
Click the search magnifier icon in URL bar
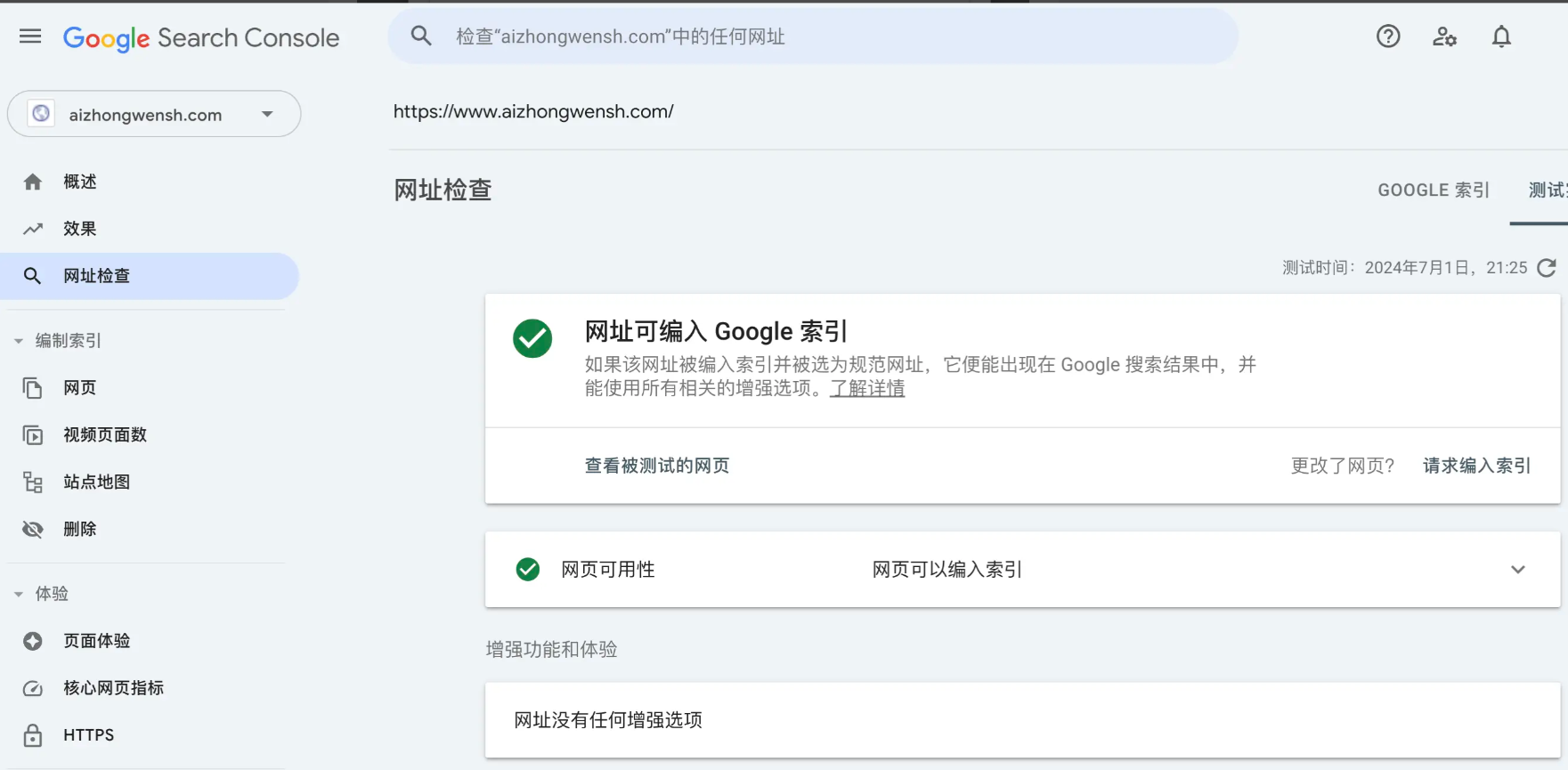coord(421,36)
